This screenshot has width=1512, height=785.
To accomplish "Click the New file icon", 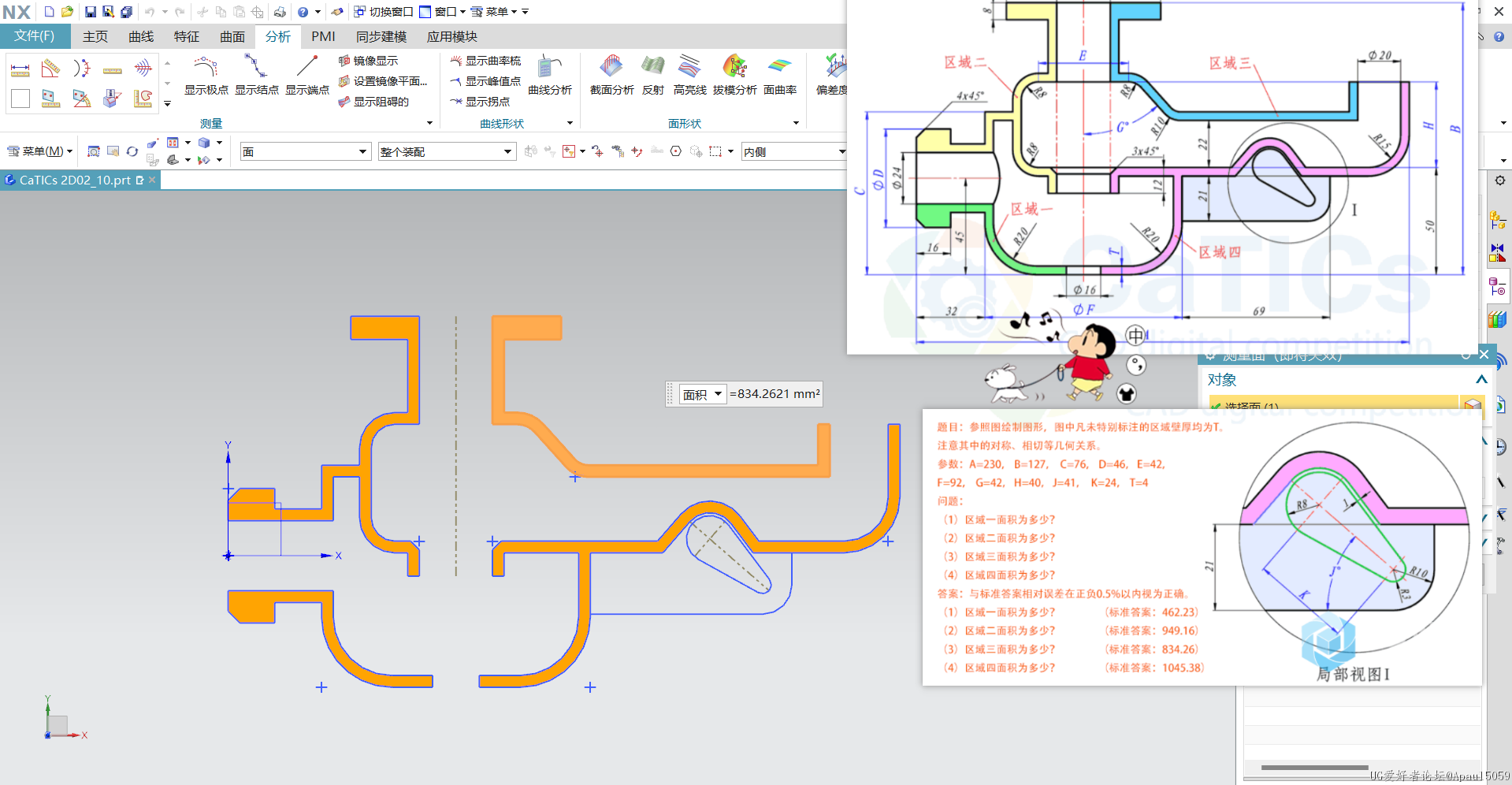I will click(x=49, y=12).
